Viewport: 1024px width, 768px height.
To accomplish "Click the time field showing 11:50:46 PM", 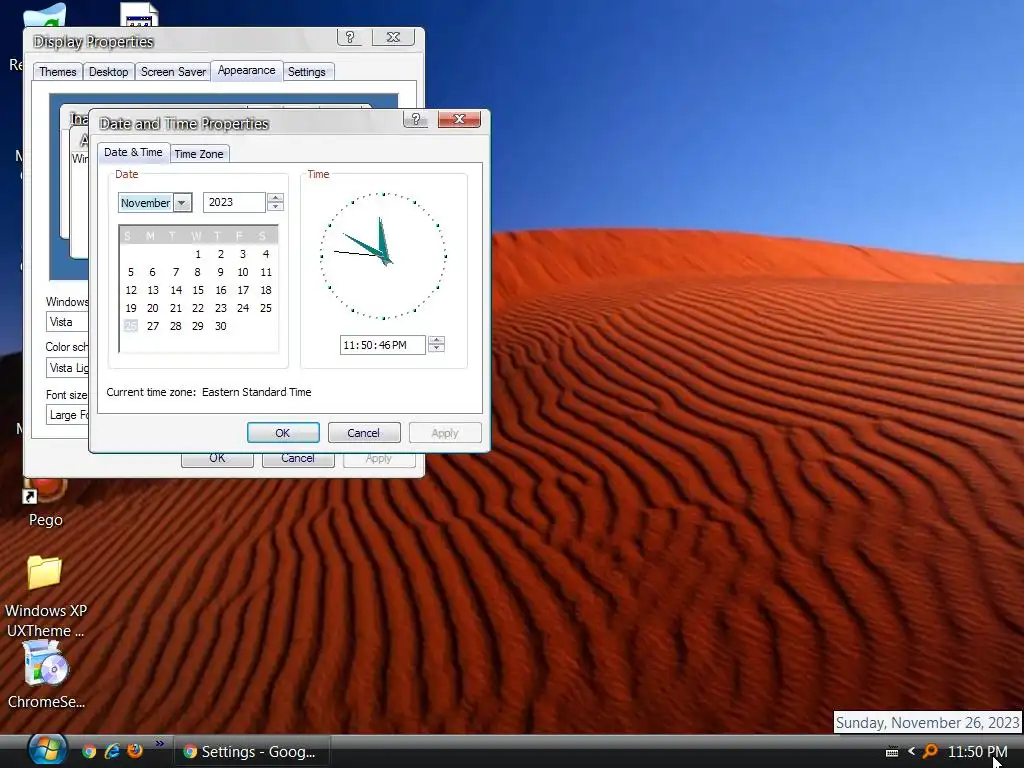I will pyautogui.click(x=382, y=345).
